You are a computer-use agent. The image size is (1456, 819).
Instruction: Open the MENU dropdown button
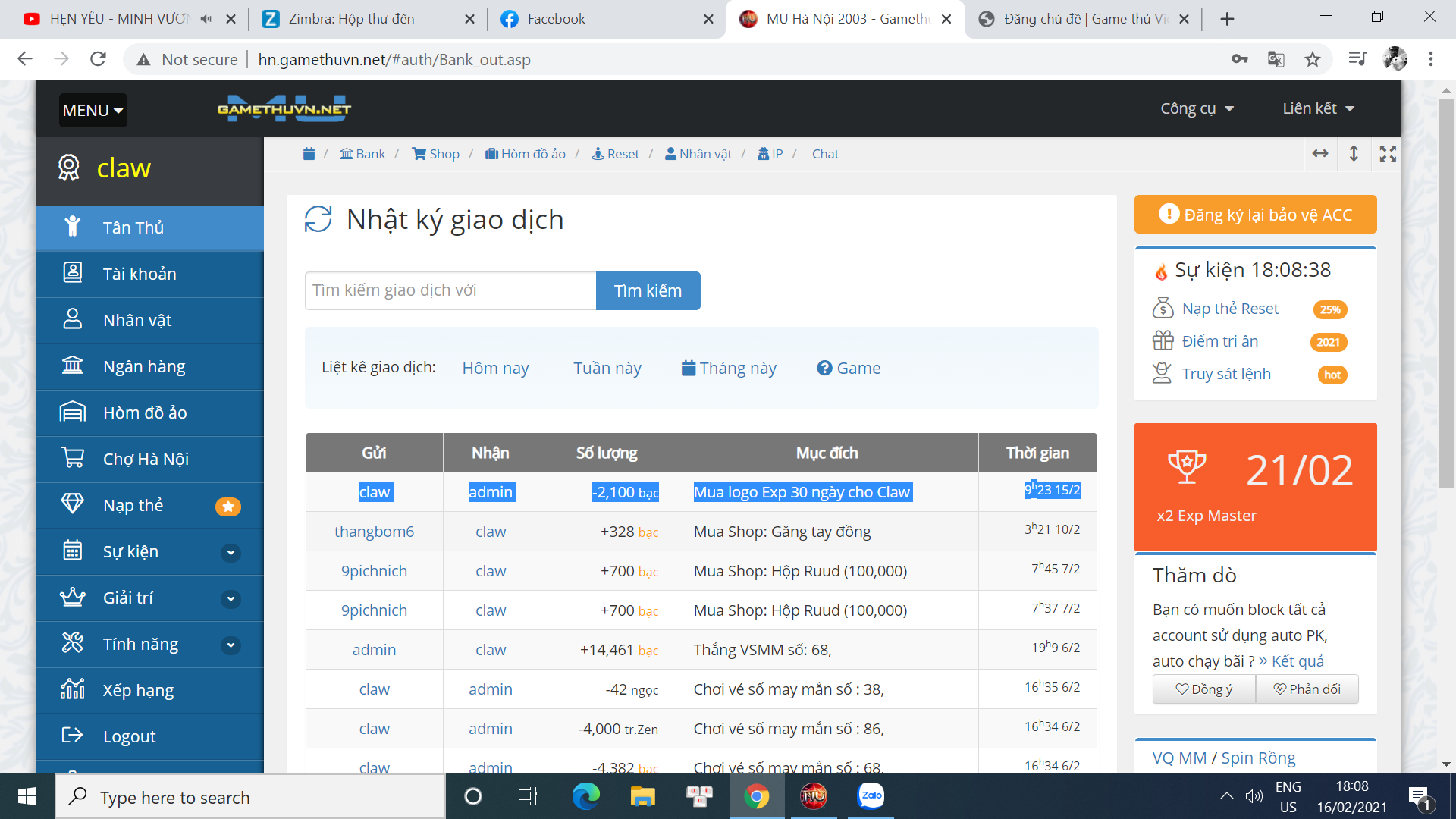coord(93,110)
